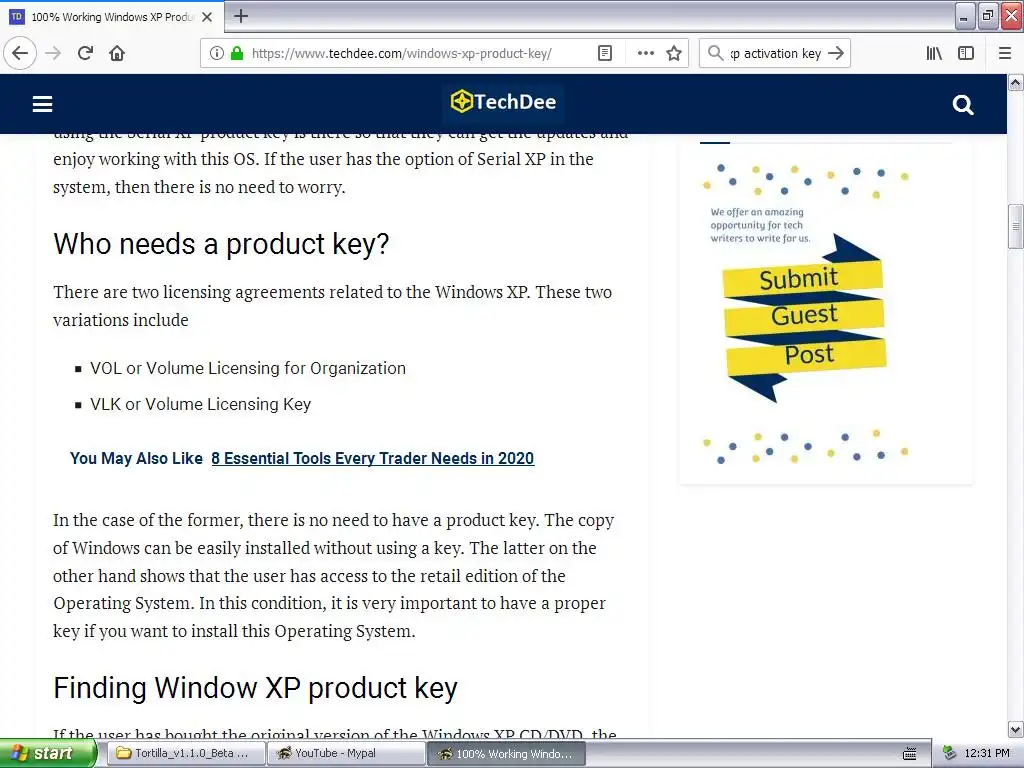Click the green secure connection padlock
Image resolution: width=1024 pixels, height=768 pixels.
(237, 53)
